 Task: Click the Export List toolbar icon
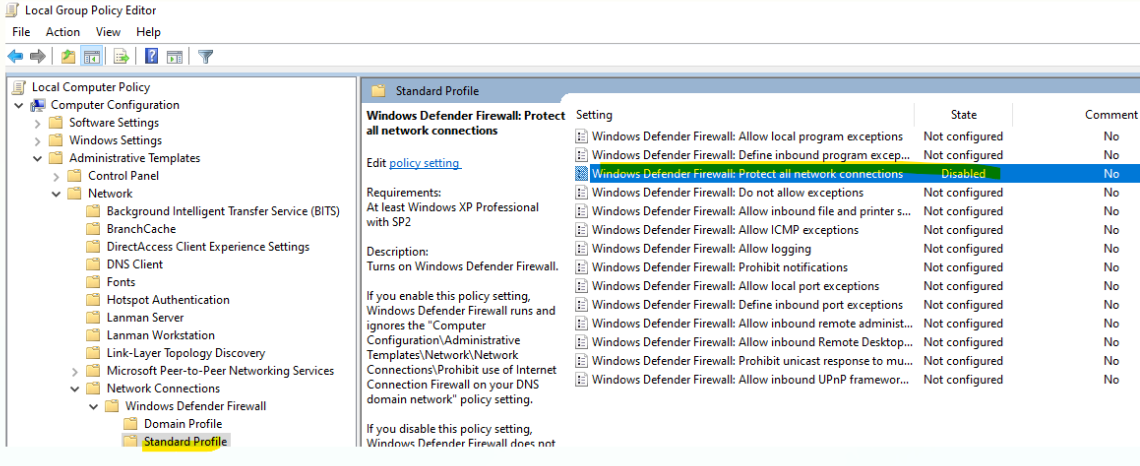(121, 56)
